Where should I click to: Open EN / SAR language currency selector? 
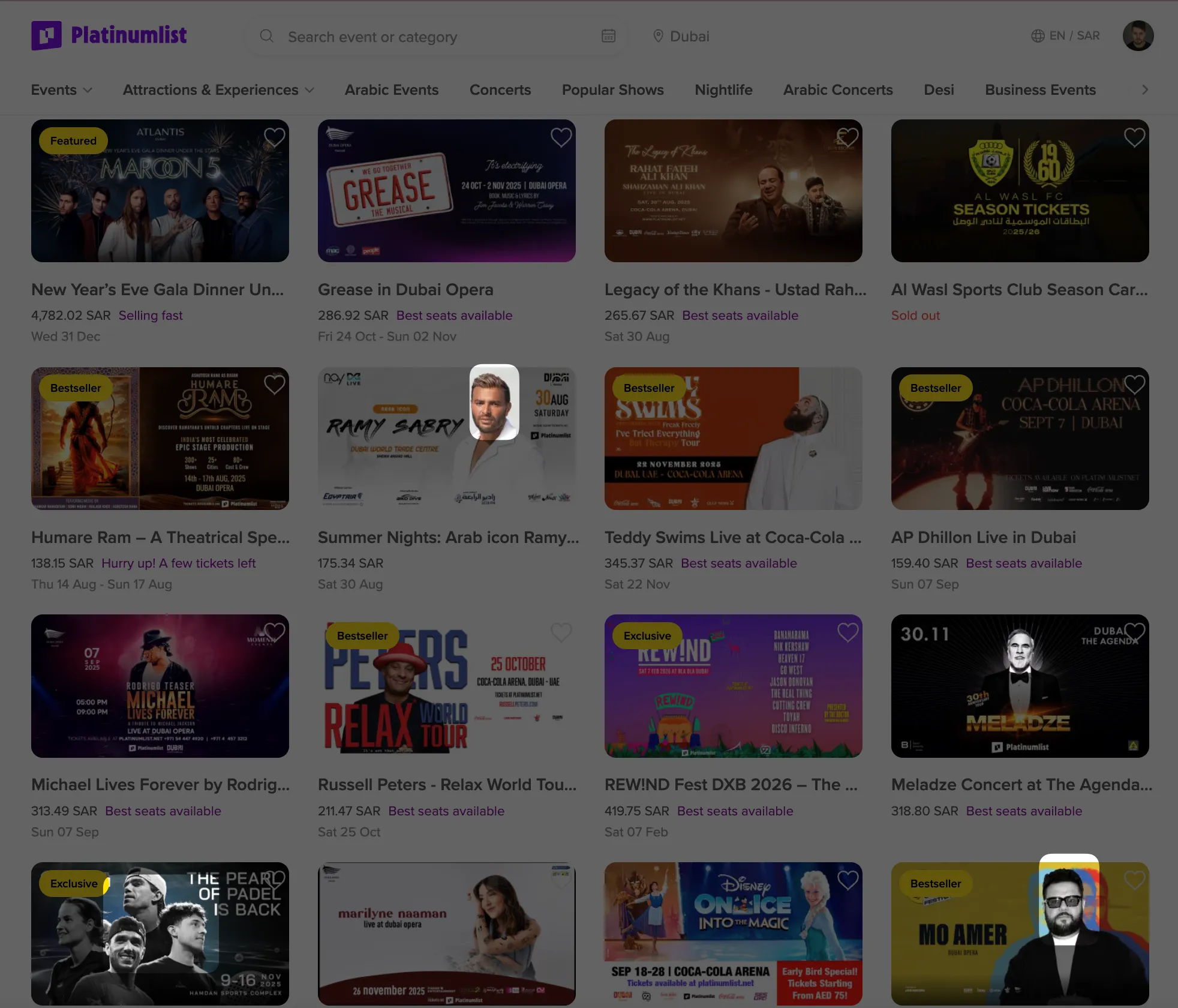1074,36
